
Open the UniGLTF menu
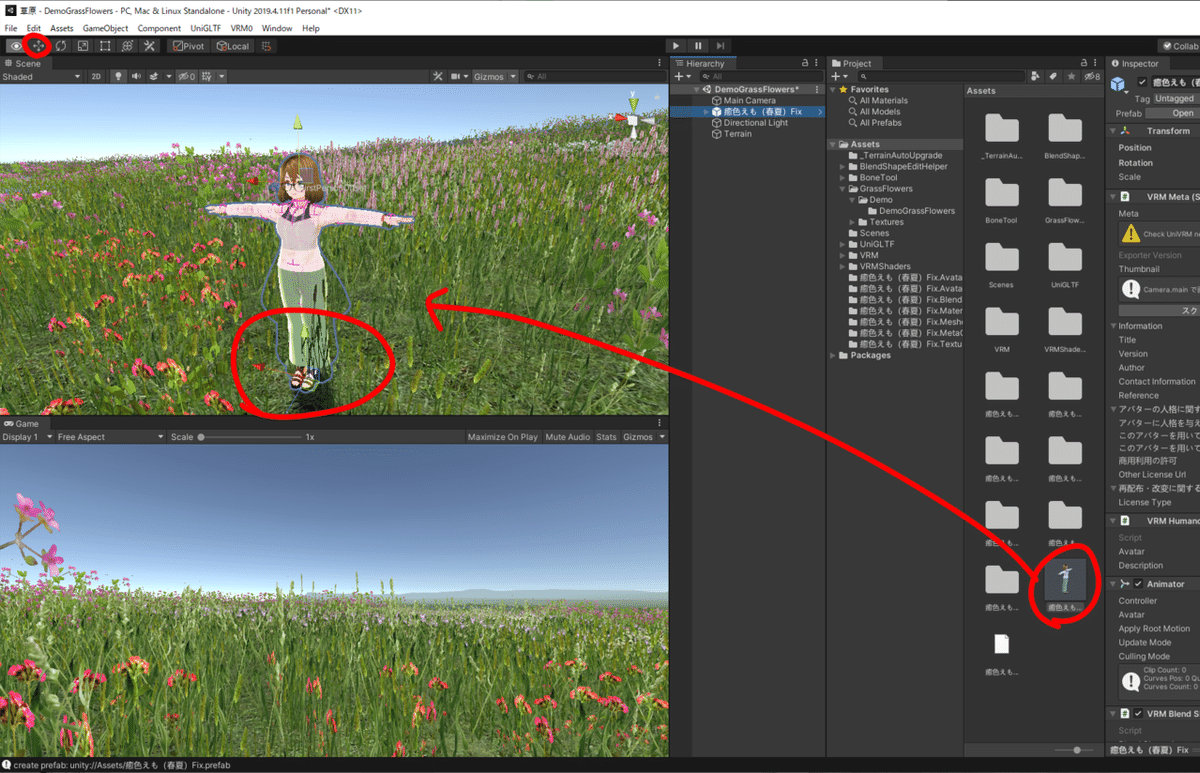[206, 28]
